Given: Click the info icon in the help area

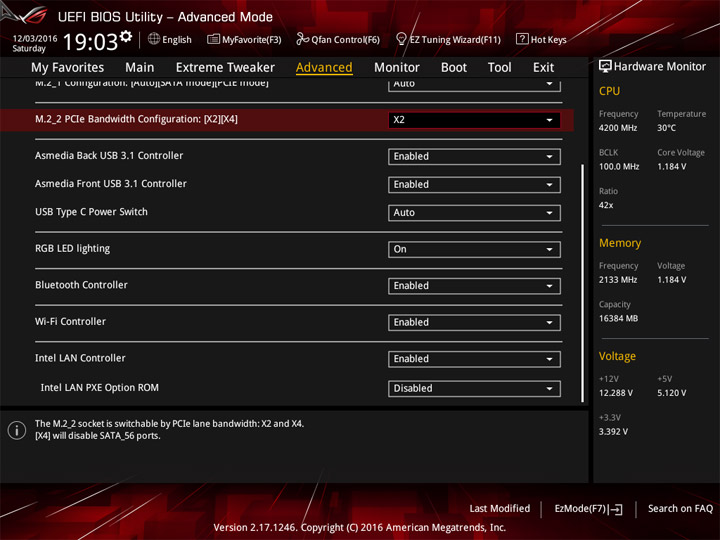Looking at the screenshot, I should pyautogui.click(x=17, y=430).
